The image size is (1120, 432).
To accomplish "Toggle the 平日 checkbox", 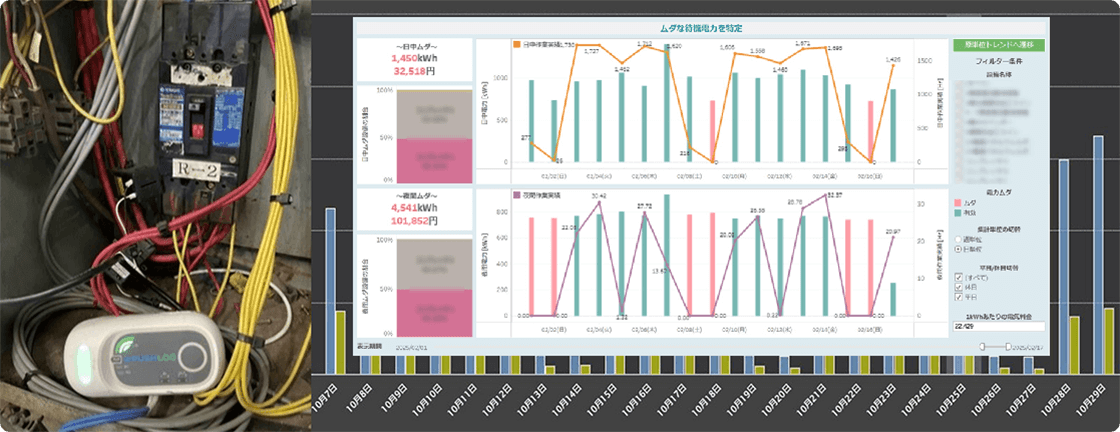I will click(x=959, y=297).
